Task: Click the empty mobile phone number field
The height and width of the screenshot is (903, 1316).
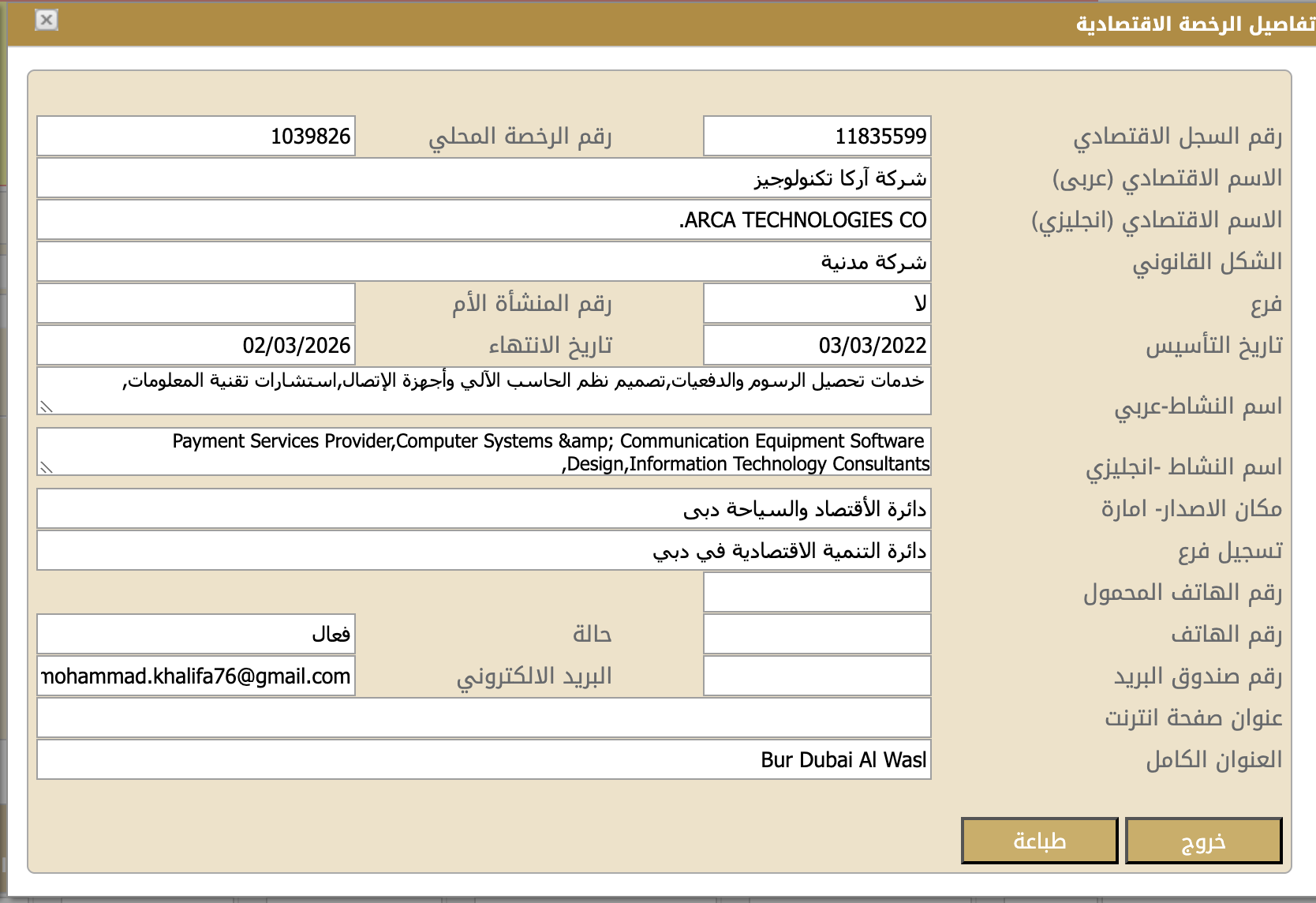Action: click(x=817, y=592)
